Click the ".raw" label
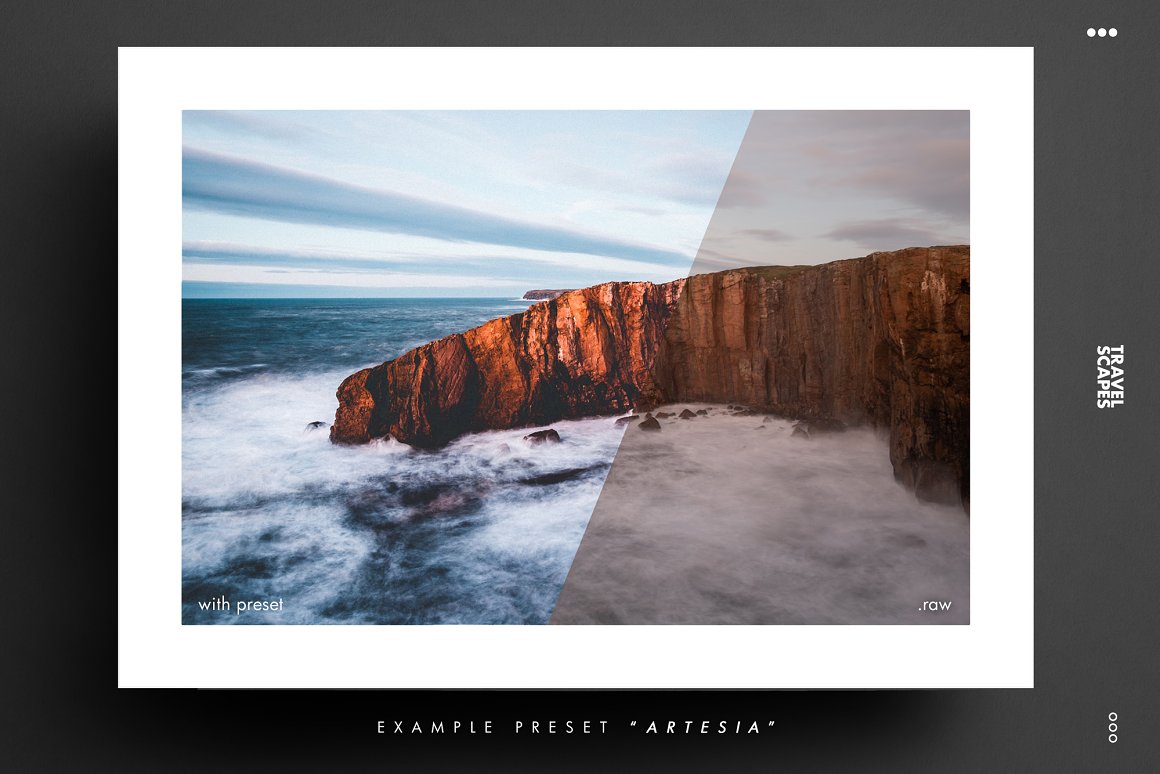The width and height of the screenshot is (1160, 774). coord(934,604)
